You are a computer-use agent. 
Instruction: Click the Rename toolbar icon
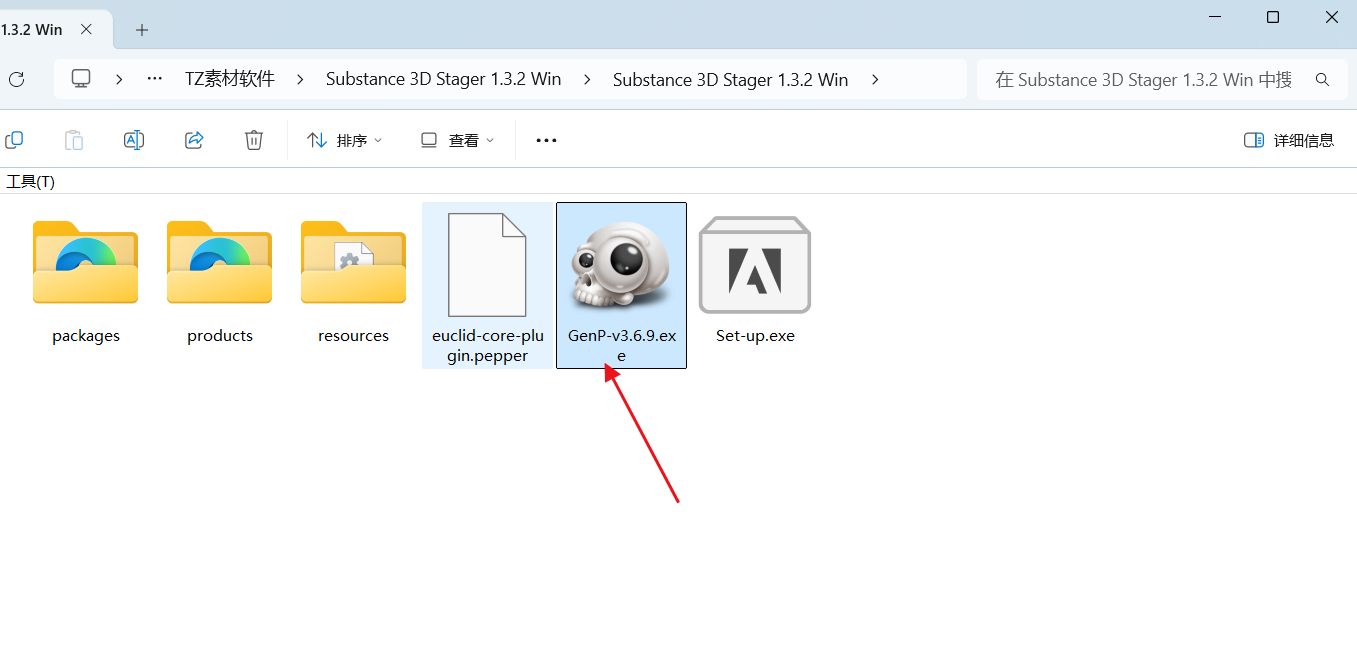[x=134, y=140]
